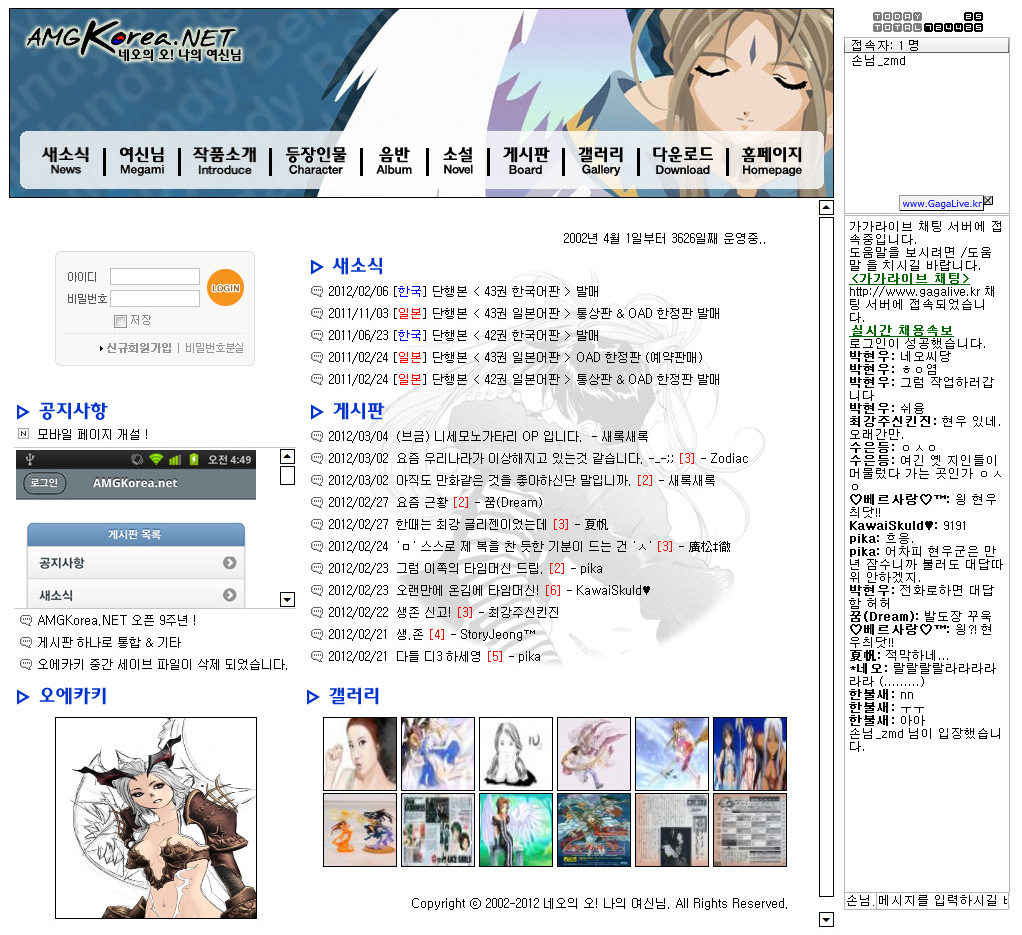Open the 등장인물 Character menu

point(316,160)
